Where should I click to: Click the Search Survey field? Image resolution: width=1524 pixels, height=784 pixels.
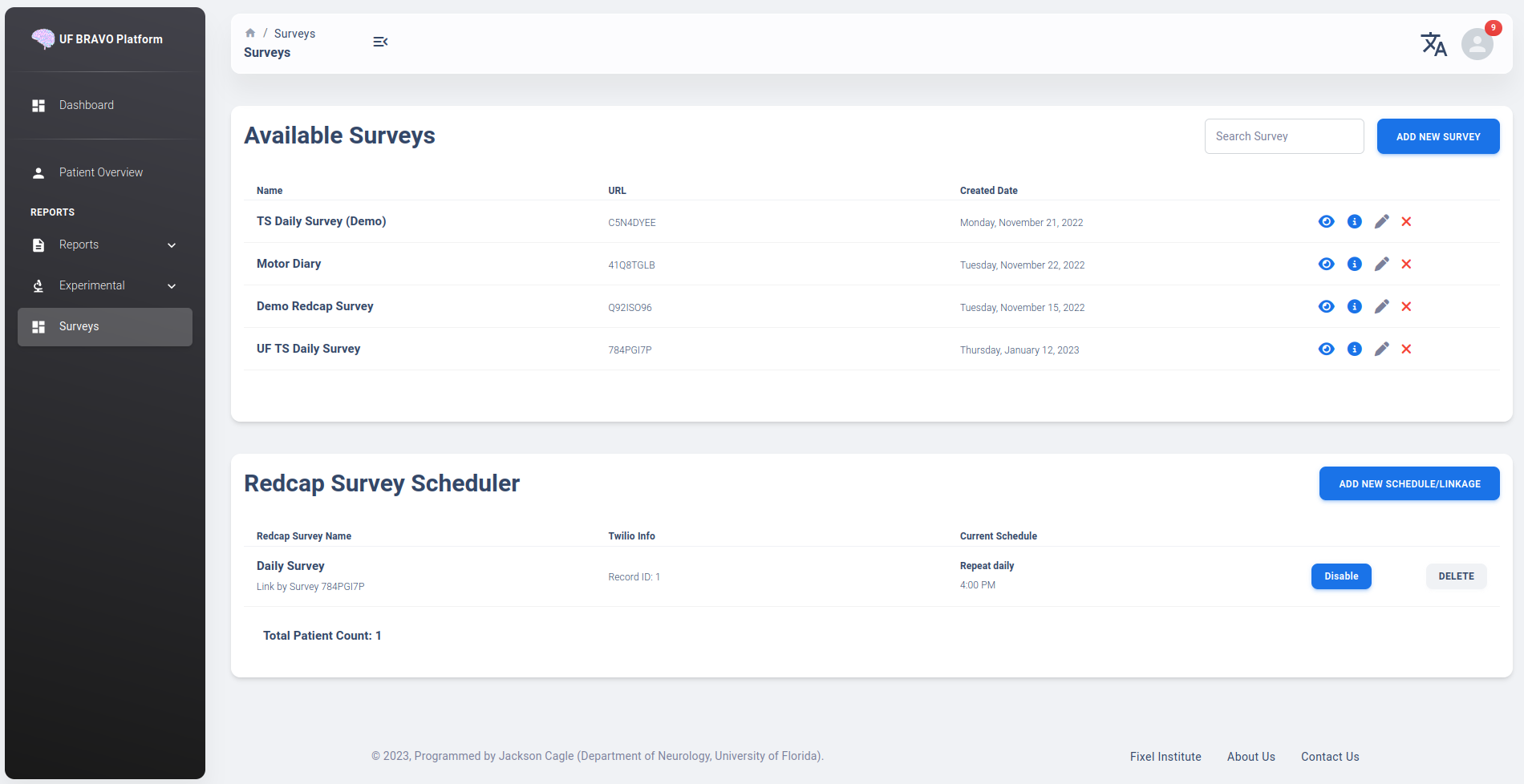coord(1283,137)
